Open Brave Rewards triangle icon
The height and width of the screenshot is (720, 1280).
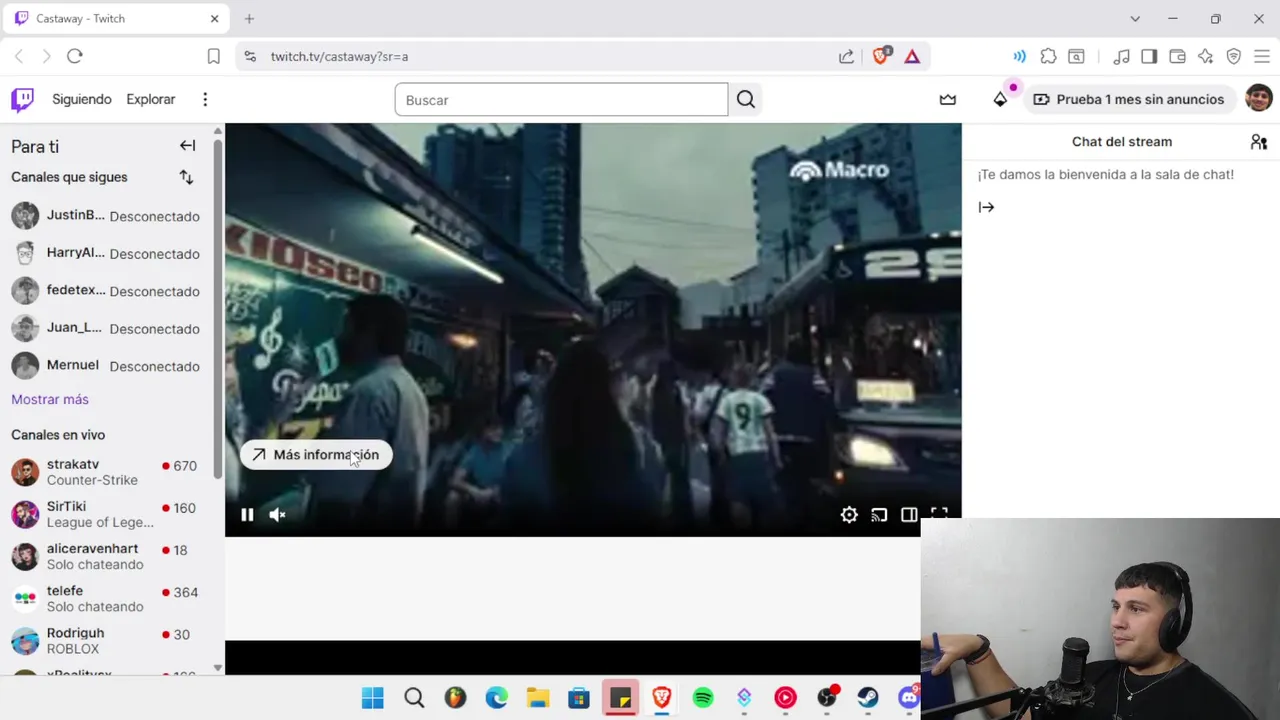point(912,56)
